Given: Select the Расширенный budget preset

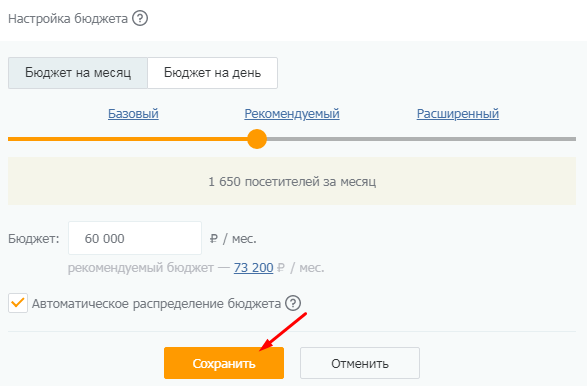Looking at the screenshot, I should (458, 113).
